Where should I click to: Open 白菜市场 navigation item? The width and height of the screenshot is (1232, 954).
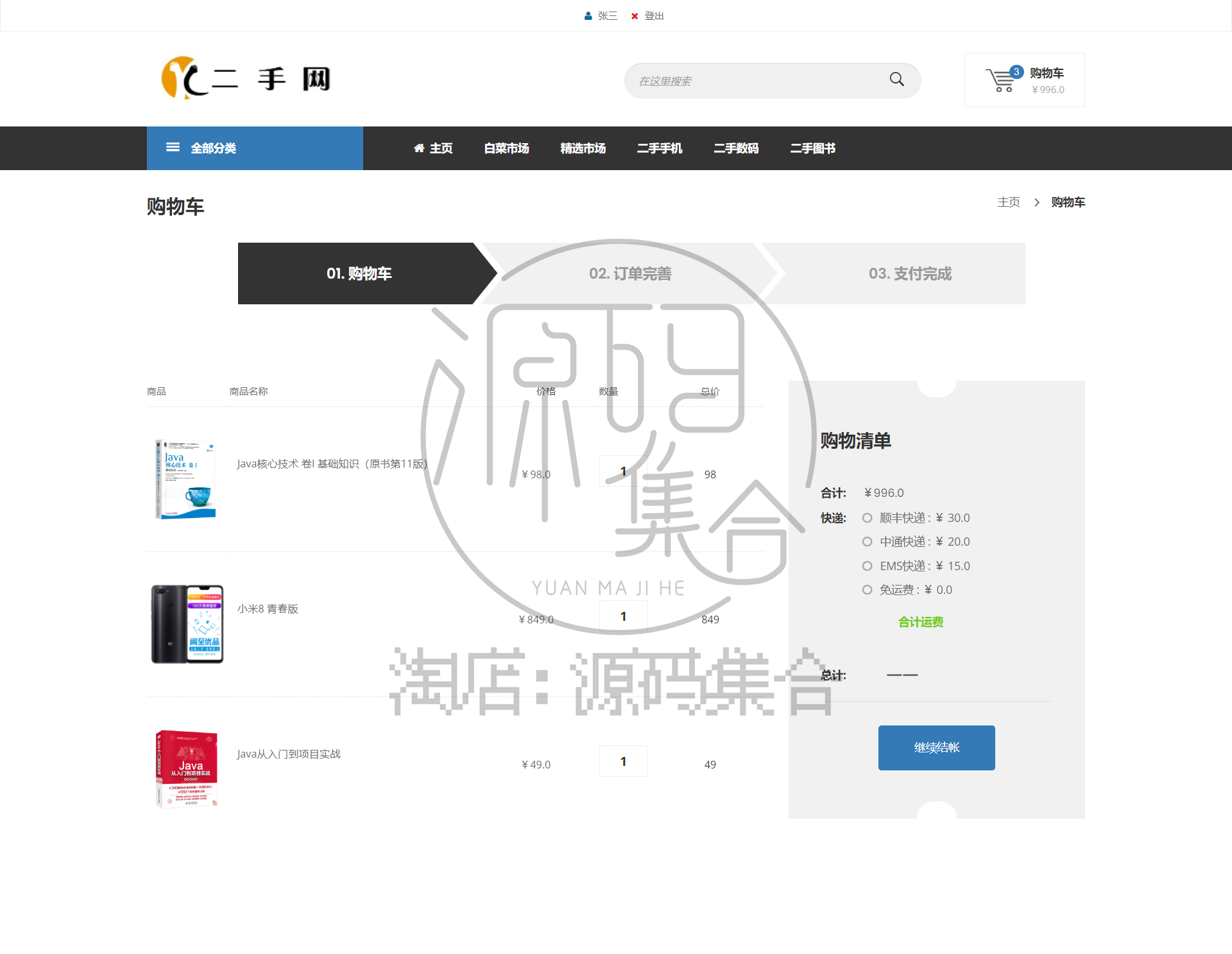506,148
